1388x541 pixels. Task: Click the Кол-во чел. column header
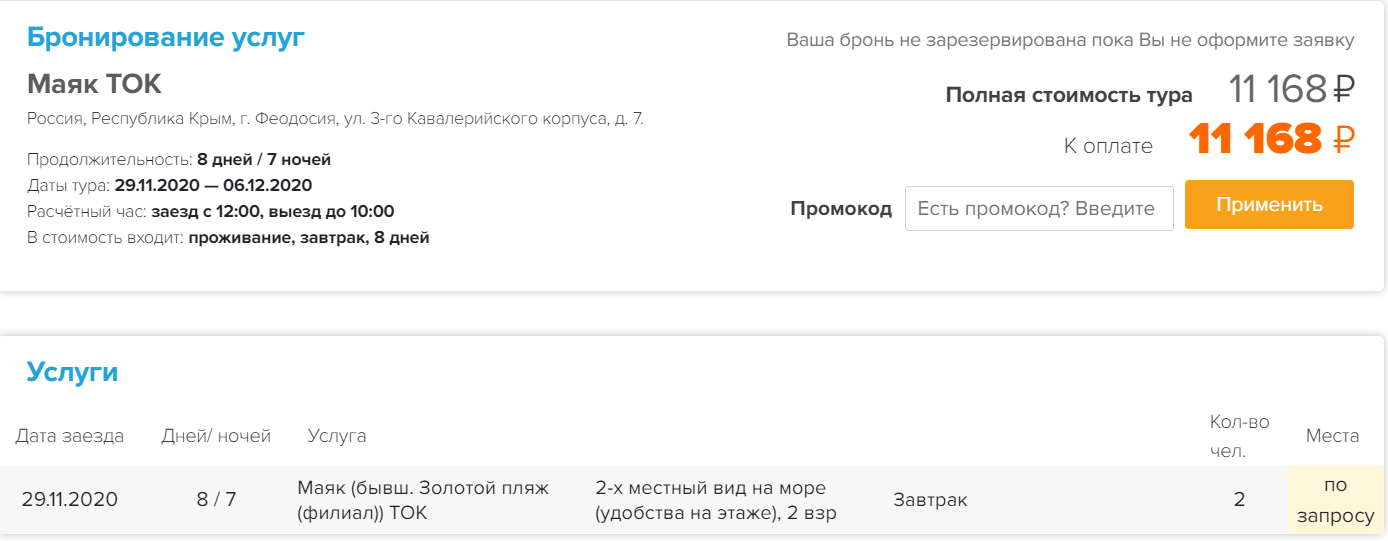1239,436
